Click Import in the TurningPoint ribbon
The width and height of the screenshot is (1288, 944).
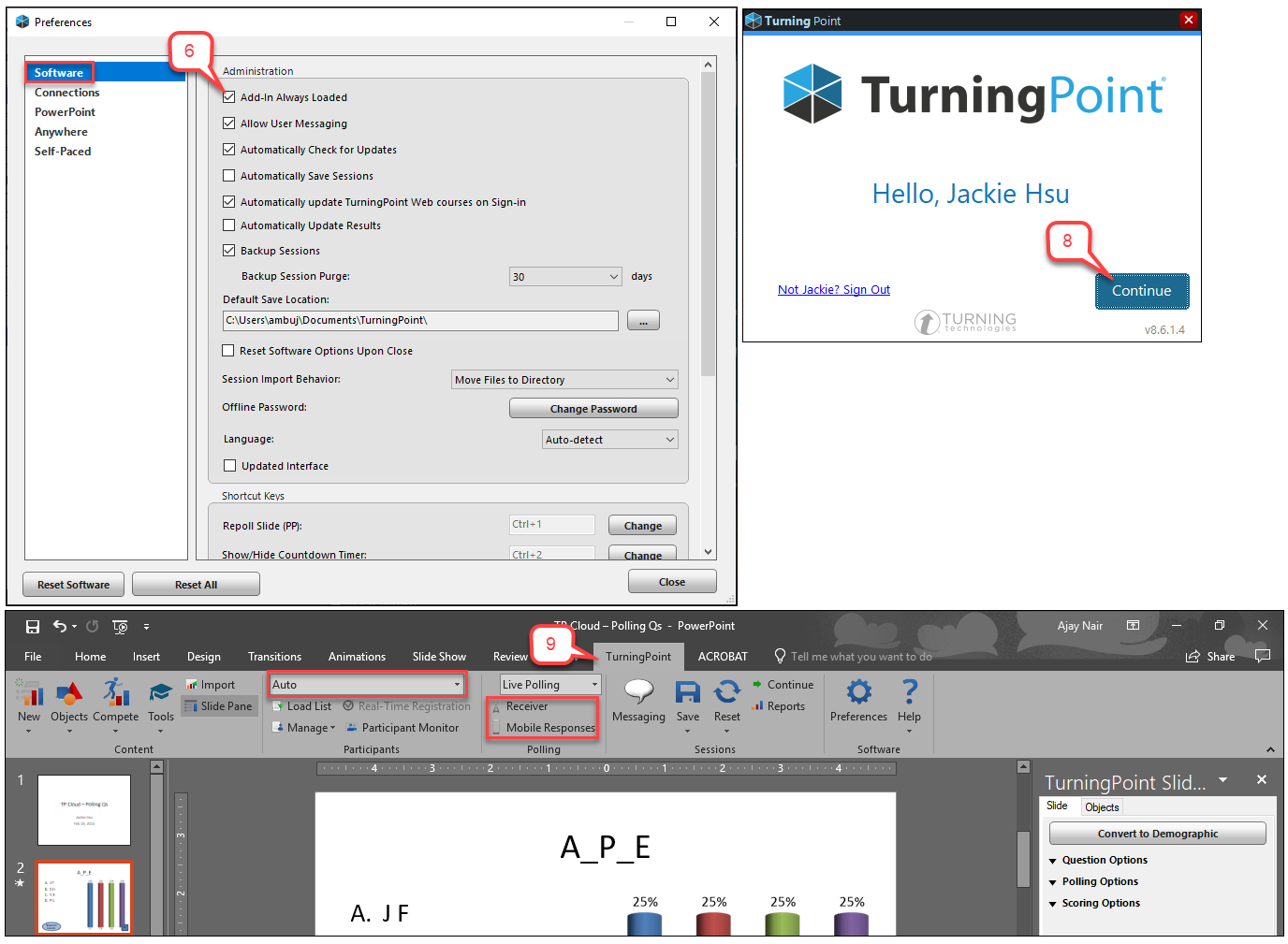(x=211, y=685)
